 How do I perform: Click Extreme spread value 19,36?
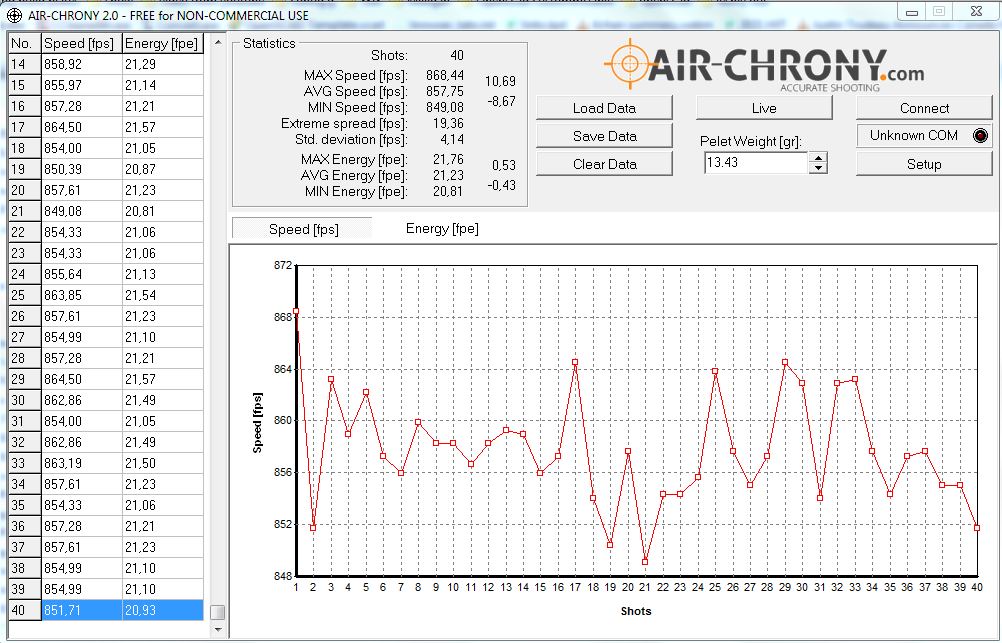coord(448,123)
